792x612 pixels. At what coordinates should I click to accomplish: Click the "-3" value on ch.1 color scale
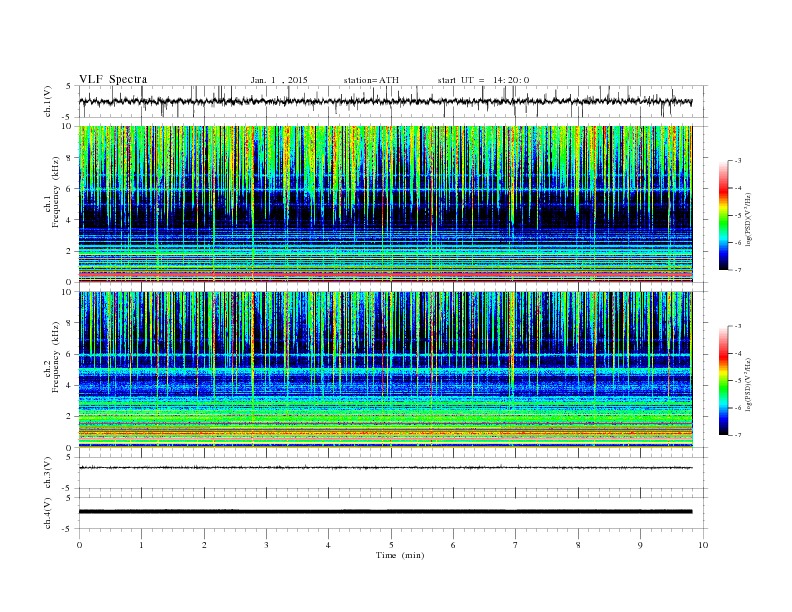[738, 161]
